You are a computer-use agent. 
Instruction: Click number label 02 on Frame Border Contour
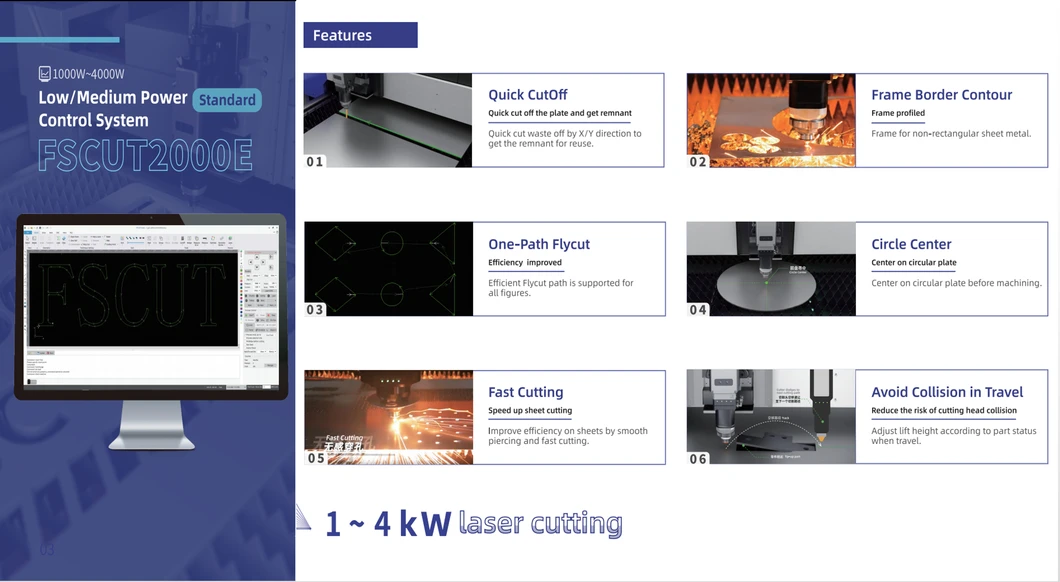point(698,162)
